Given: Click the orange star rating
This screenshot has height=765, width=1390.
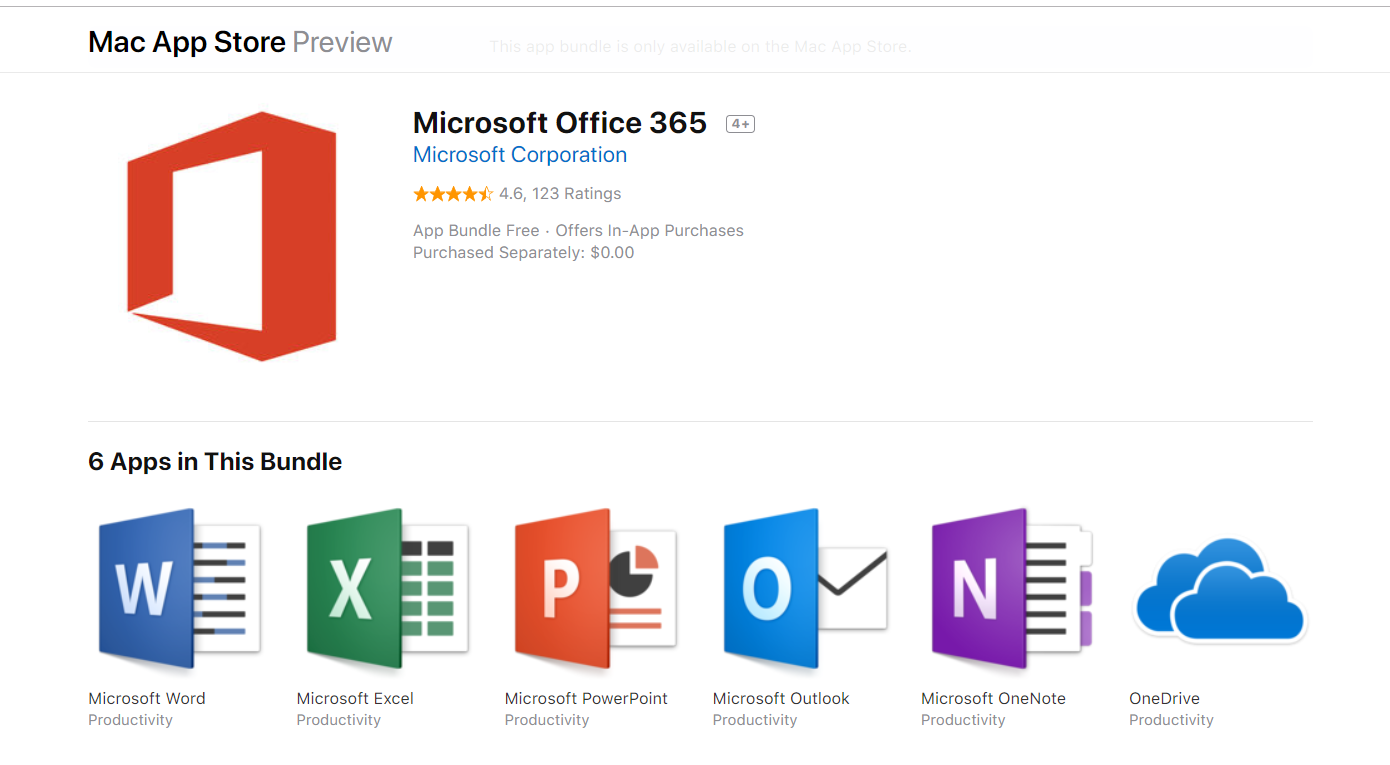Looking at the screenshot, I should tap(453, 194).
